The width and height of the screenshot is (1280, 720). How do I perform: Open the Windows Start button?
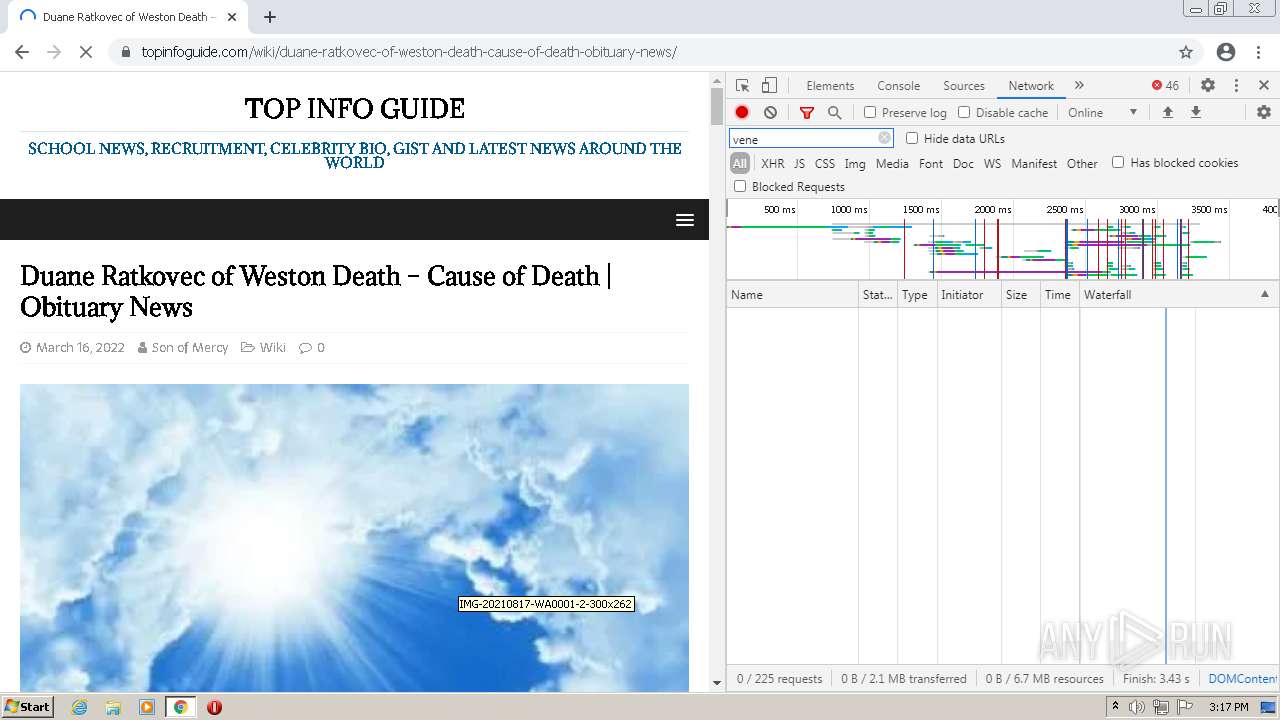(28, 706)
